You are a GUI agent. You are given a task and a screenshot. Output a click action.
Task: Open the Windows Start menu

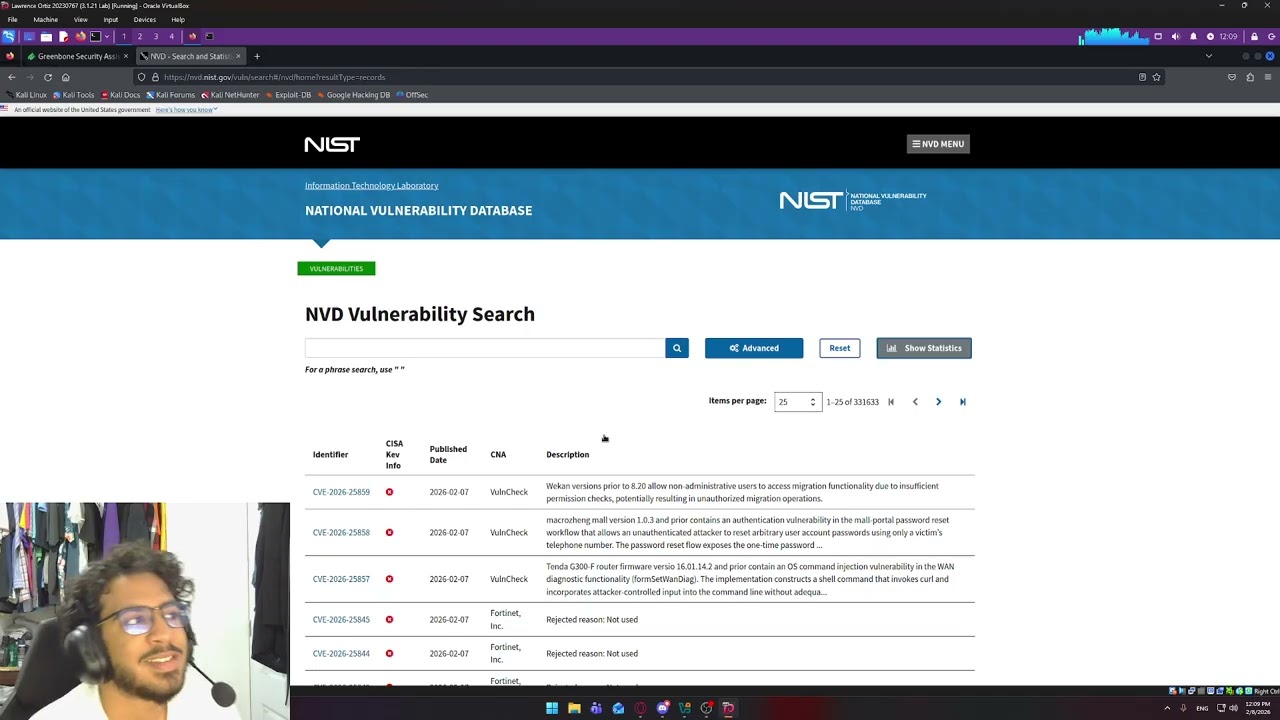[552, 708]
